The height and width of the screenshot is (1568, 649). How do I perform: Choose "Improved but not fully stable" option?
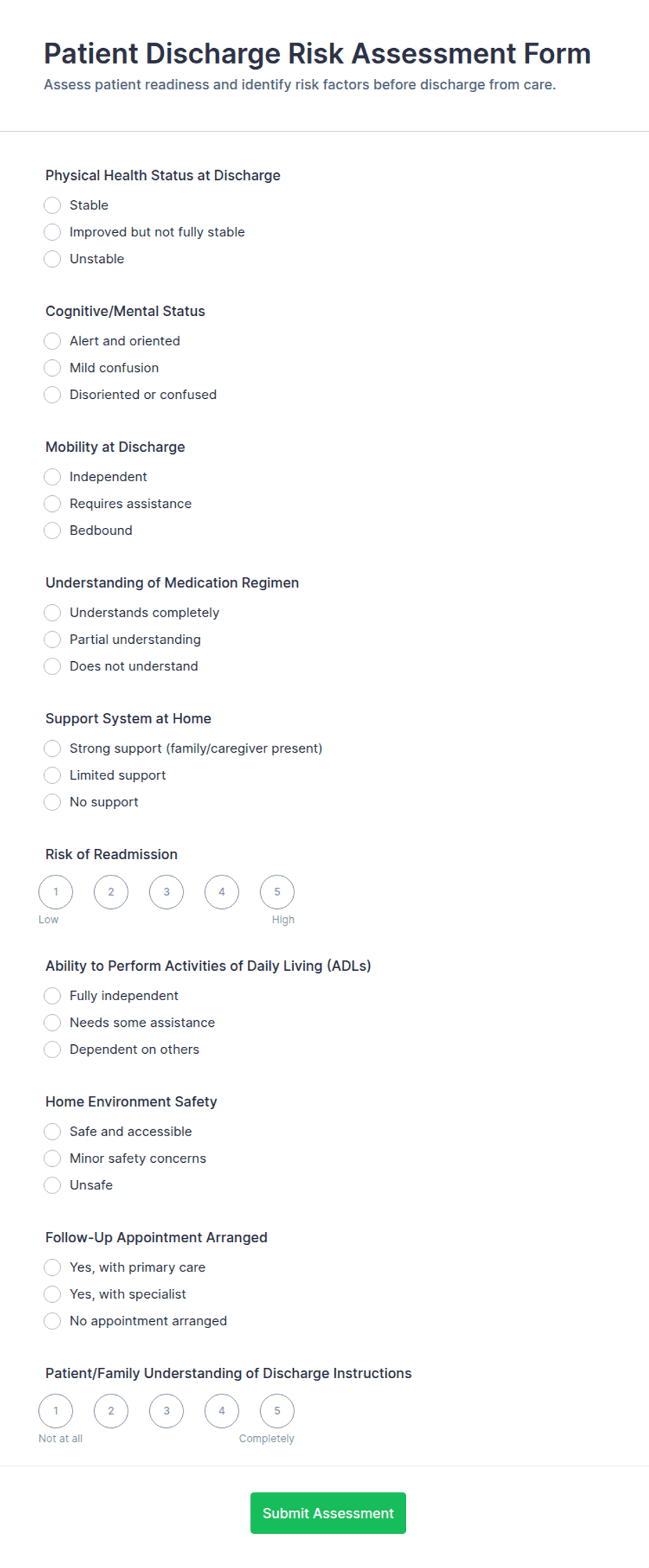point(52,232)
